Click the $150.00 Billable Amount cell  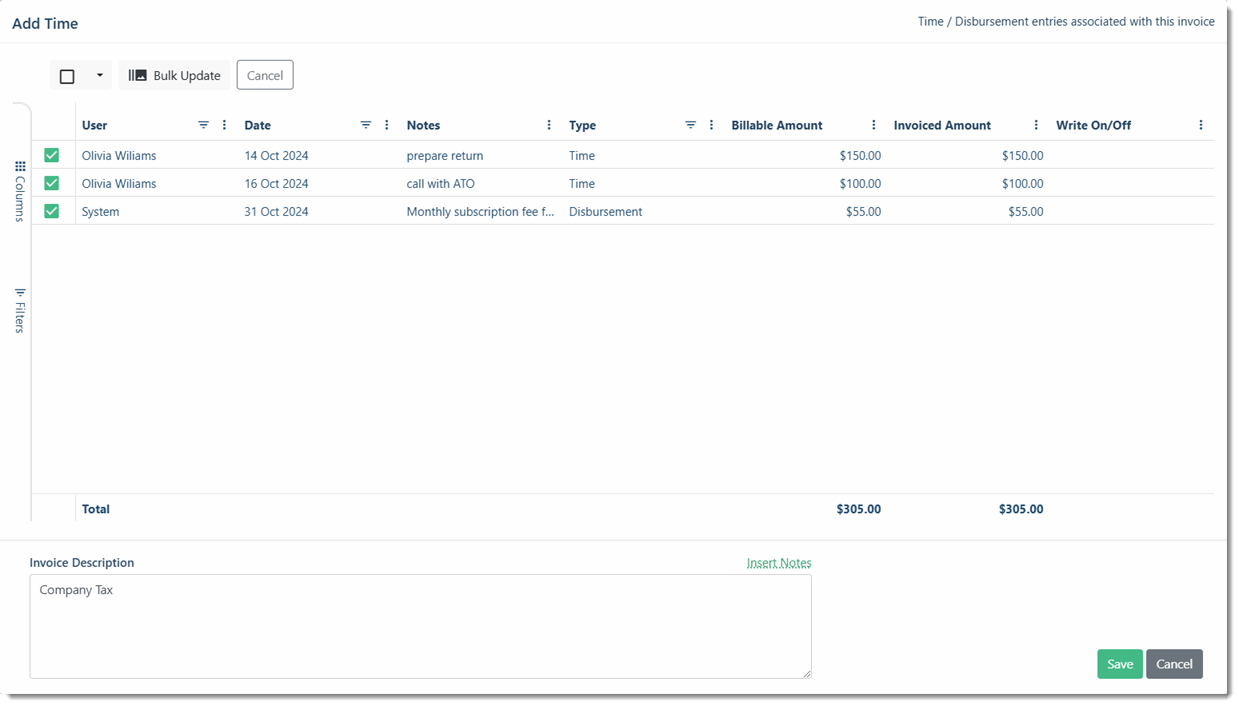(860, 155)
